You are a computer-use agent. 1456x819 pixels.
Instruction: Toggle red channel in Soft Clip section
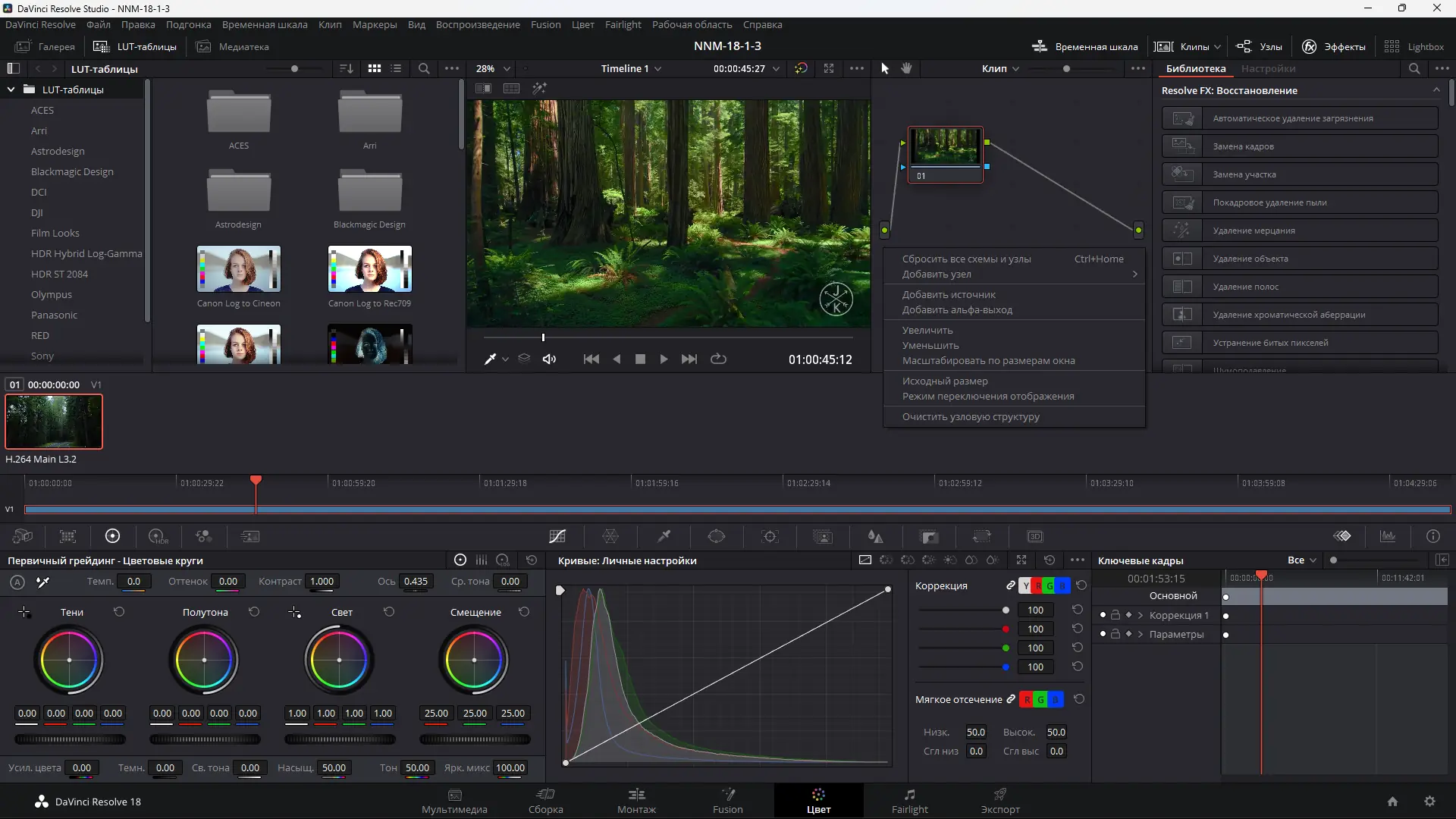1027,699
